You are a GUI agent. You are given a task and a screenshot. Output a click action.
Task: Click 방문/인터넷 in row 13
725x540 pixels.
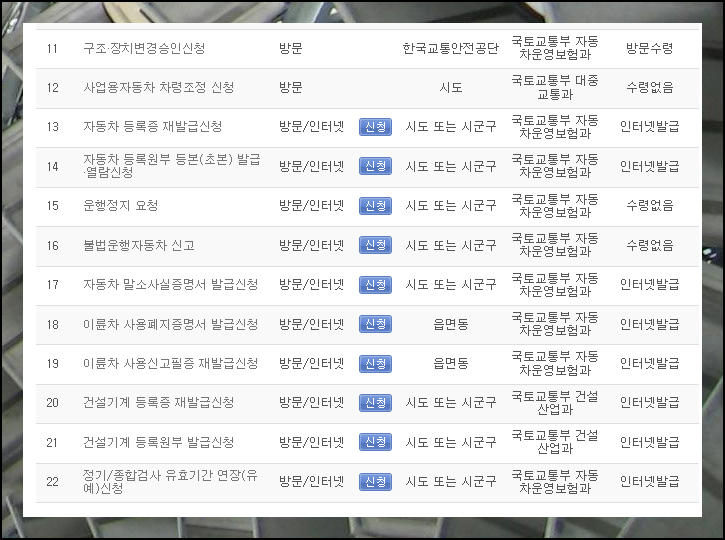[x=312, y=127]
